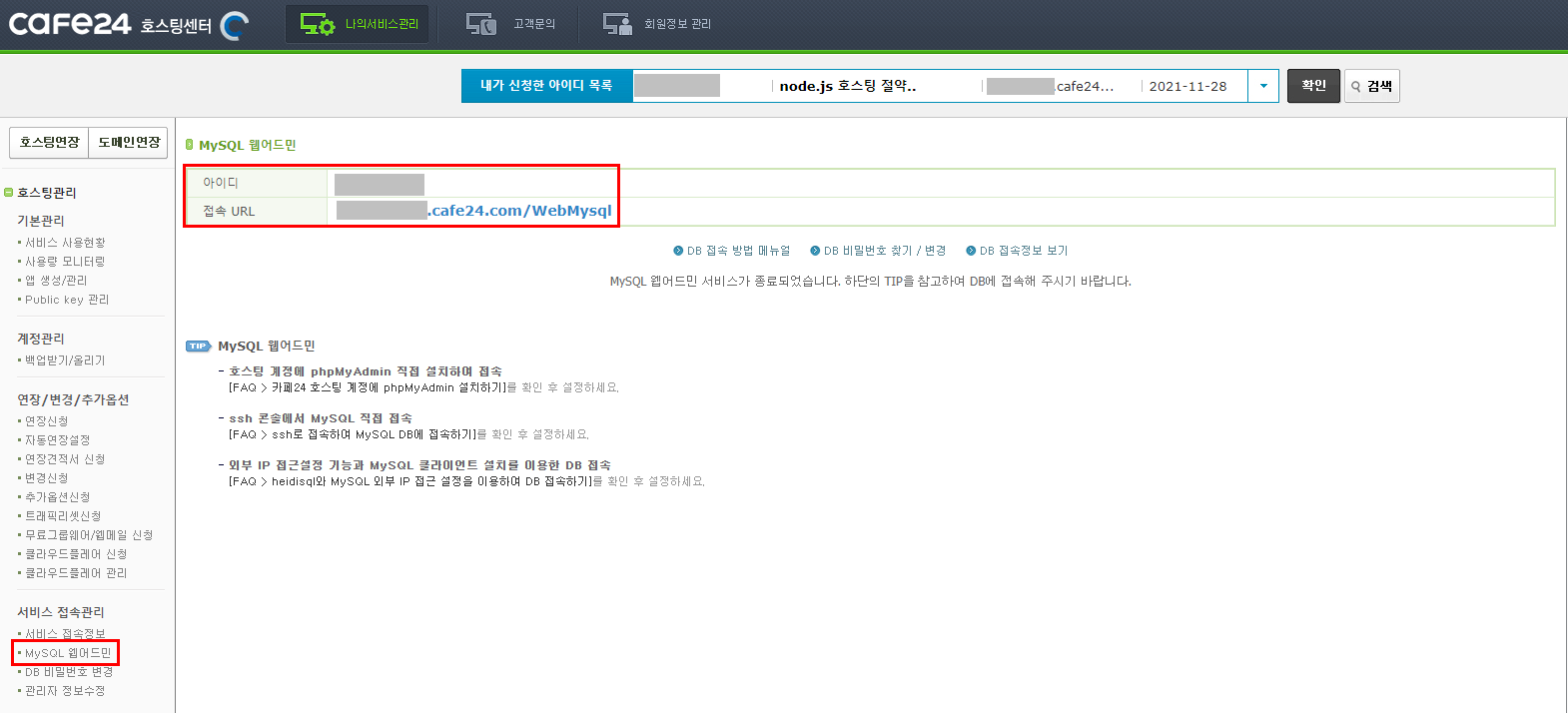Open the 회원정보 관리 menu
Screen dimensions: 1568x713
tap(657, 24)
